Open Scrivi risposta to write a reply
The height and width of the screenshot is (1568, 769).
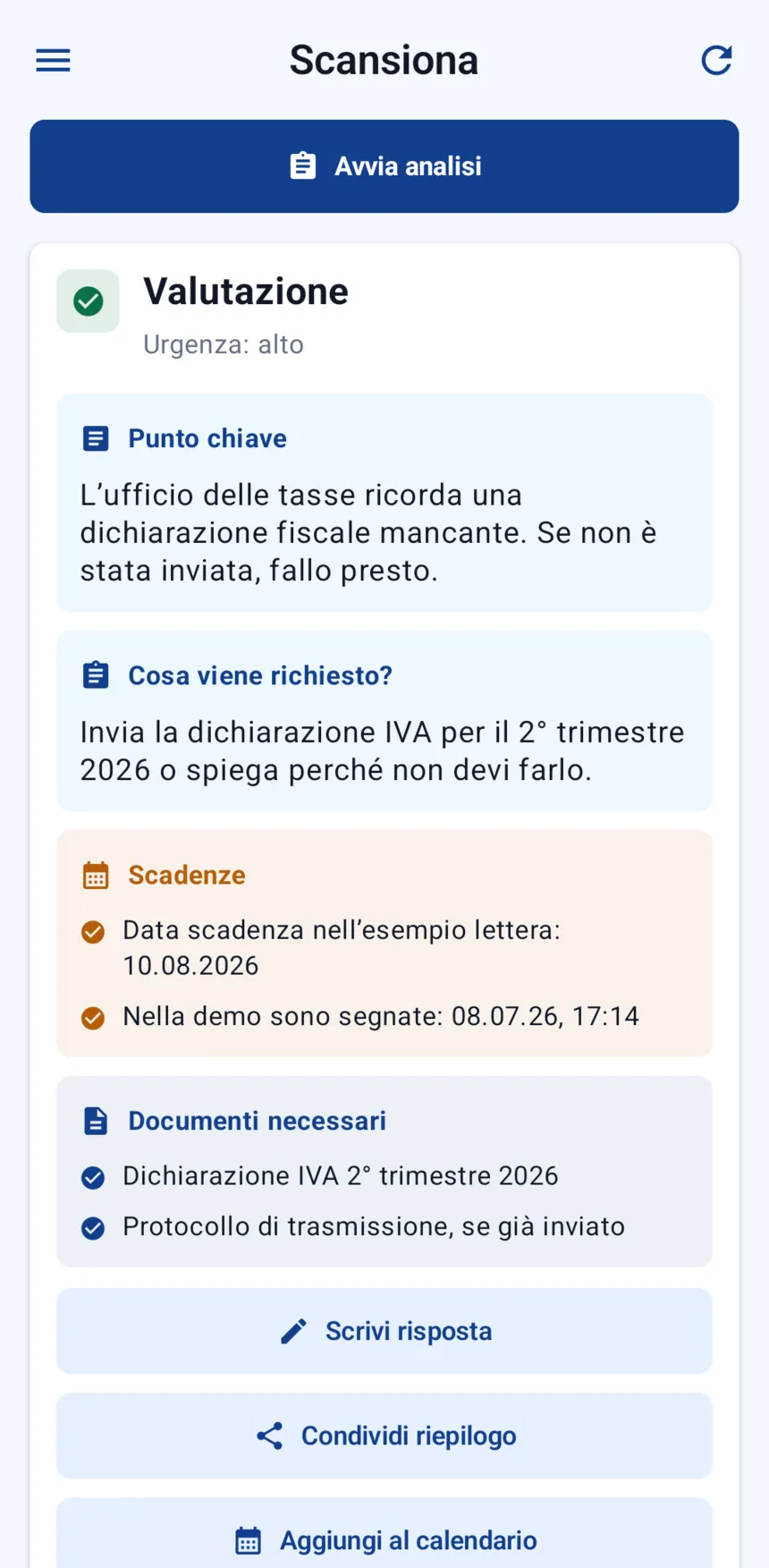[x=384, y=1331]
